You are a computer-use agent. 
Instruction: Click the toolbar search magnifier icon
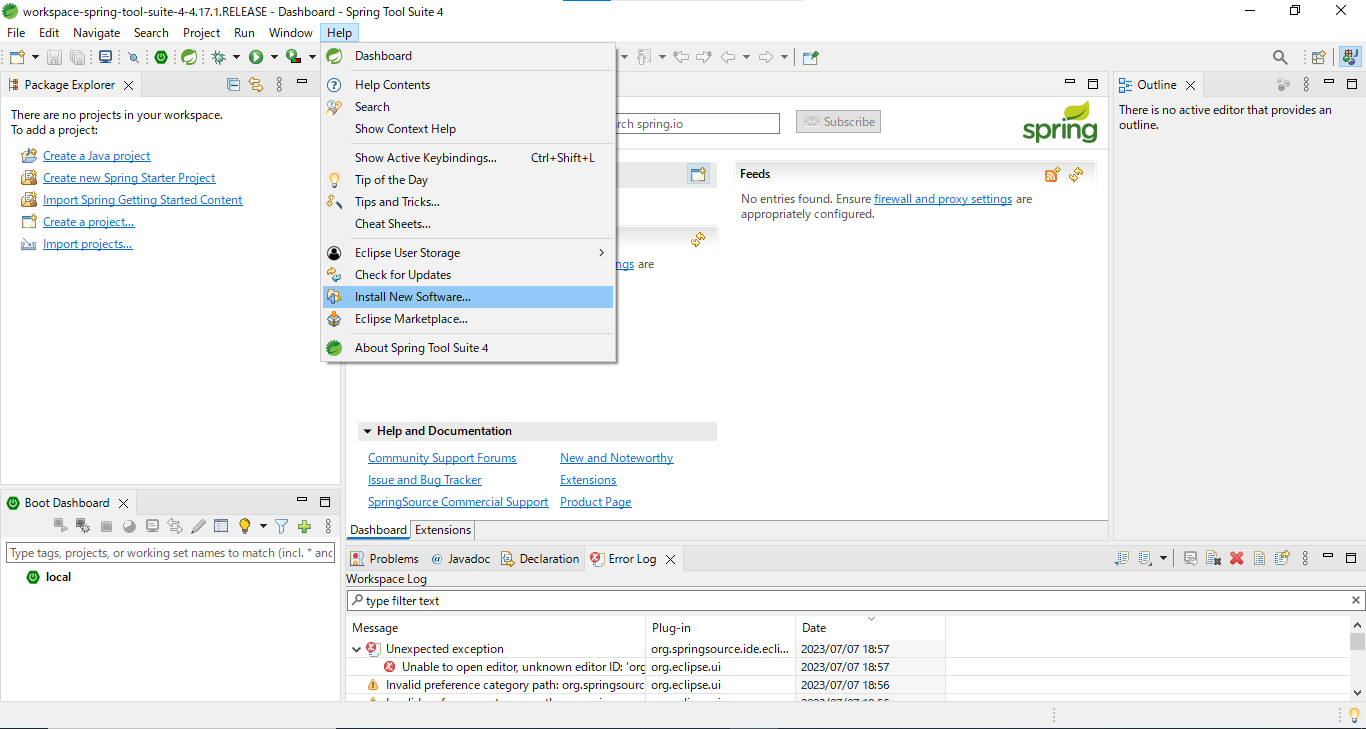coord(1280,57)
